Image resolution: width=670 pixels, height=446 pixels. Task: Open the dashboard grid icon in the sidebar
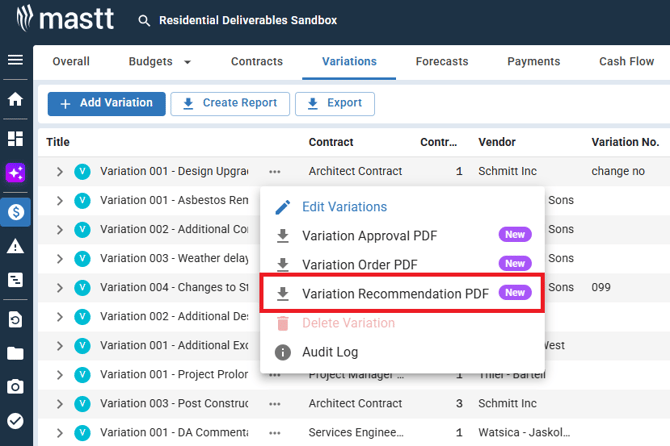click(15, 138)
